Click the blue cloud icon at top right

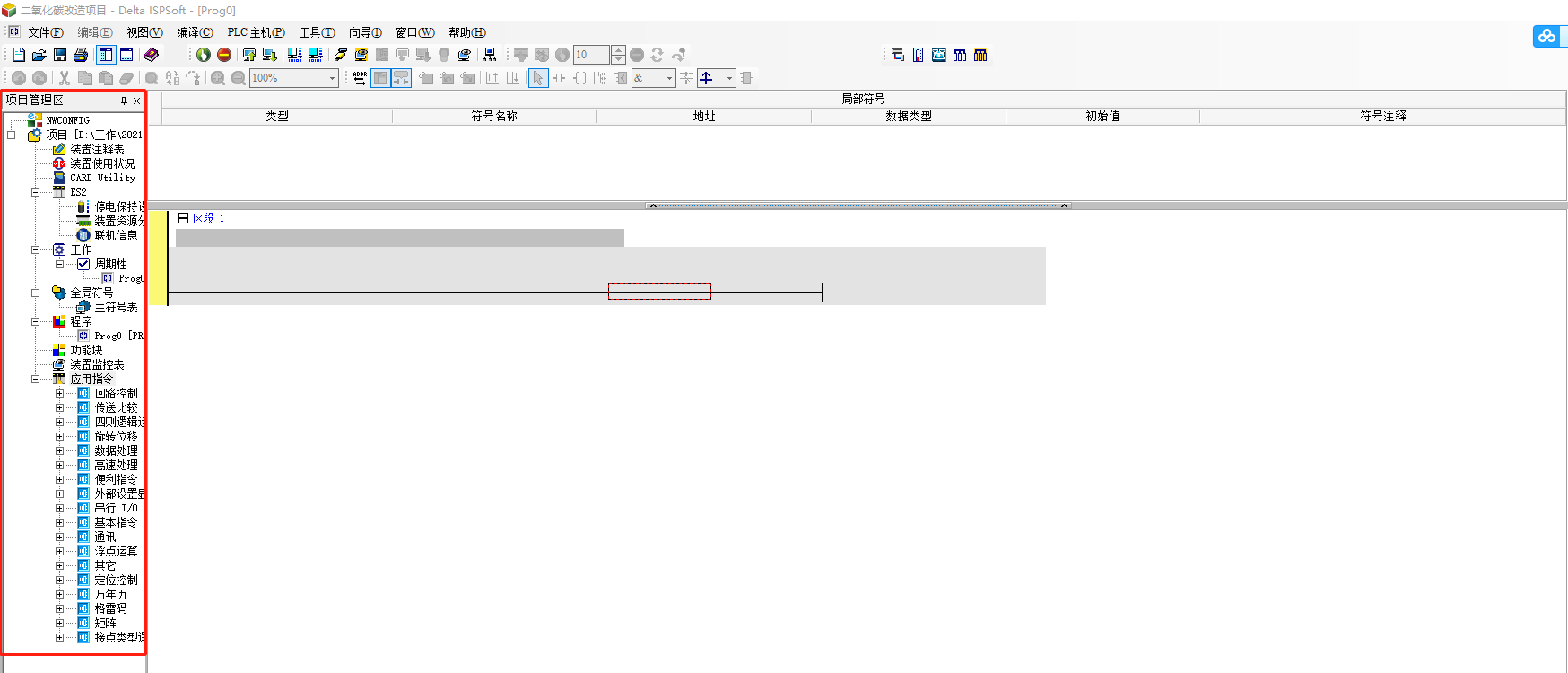[1546, 37]
